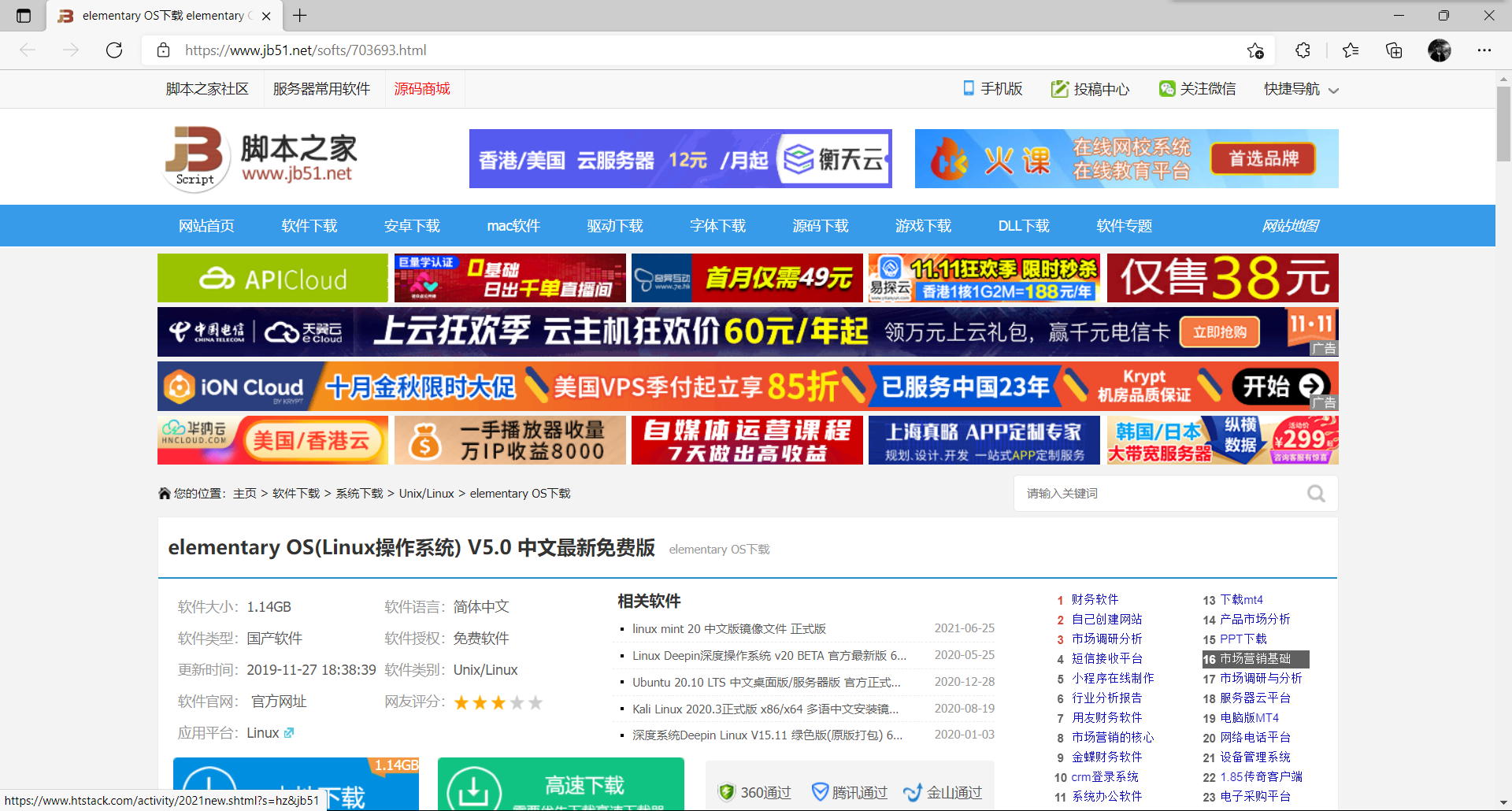The width and height of the screenshot is (1512, 811).
Task: Open the browser settings menu
Action: pos(1485,50)
